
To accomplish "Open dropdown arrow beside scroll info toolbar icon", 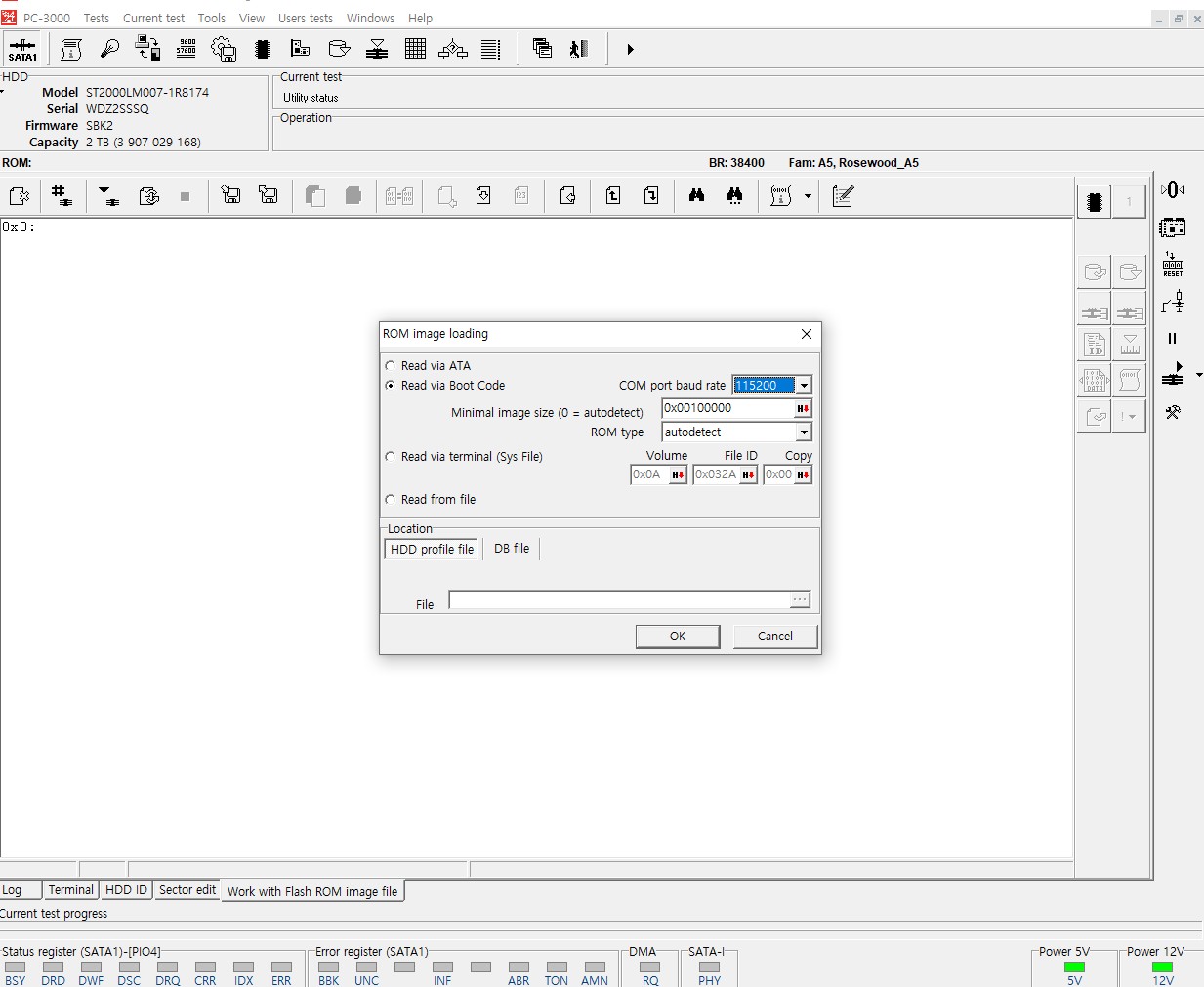I will point(808,196).
